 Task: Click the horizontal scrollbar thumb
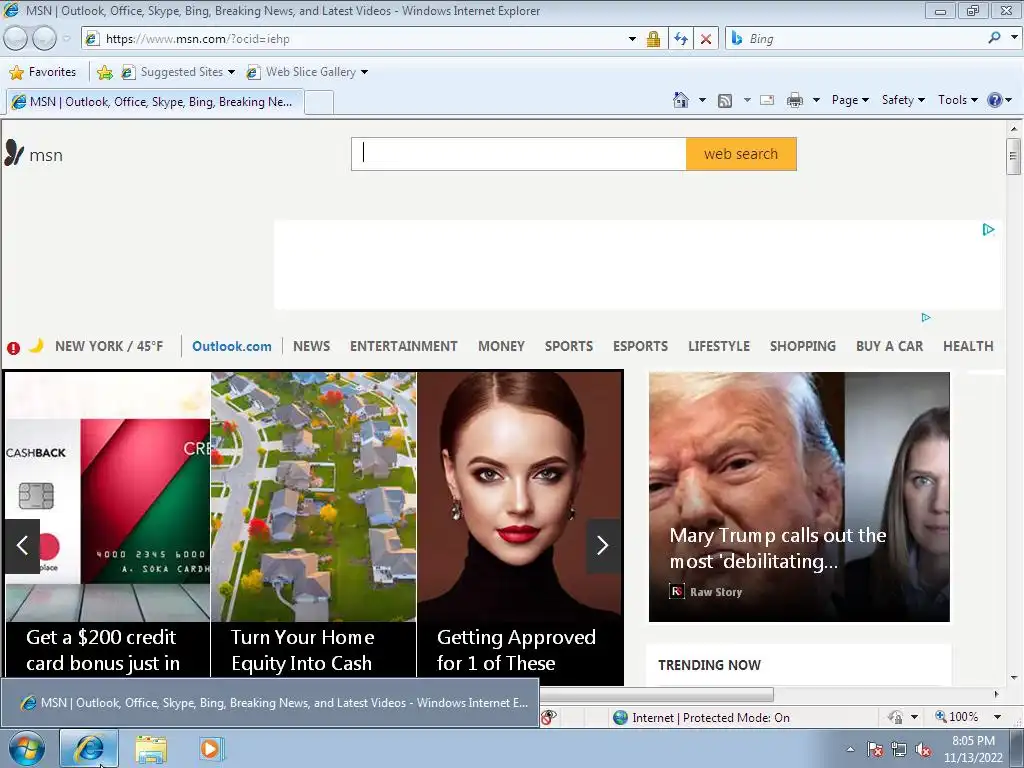pos(656,694)
